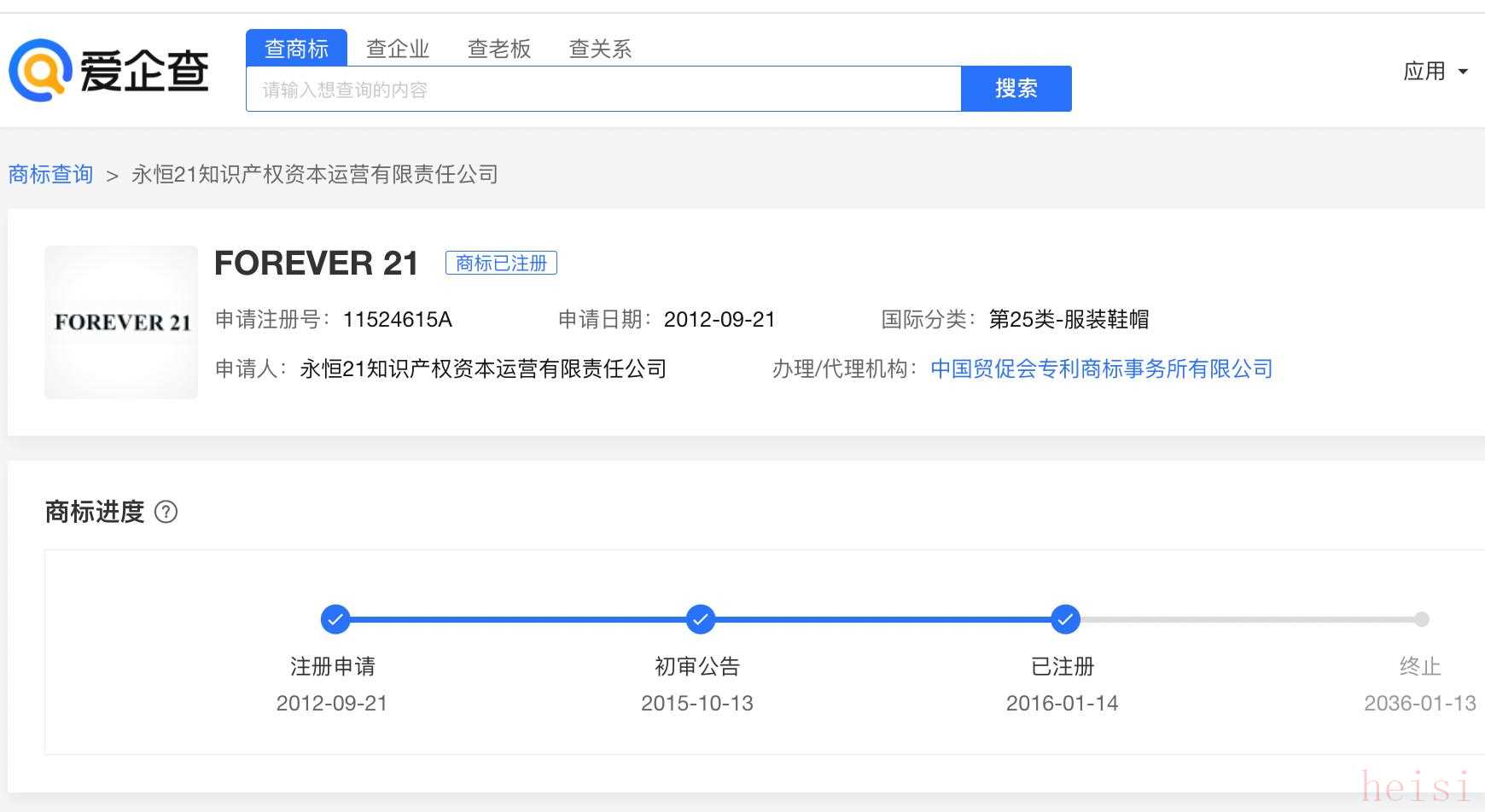This screenshot has width=1485, height=812.
Task: Click the 爱企查 logo
Action: [108, 70]
